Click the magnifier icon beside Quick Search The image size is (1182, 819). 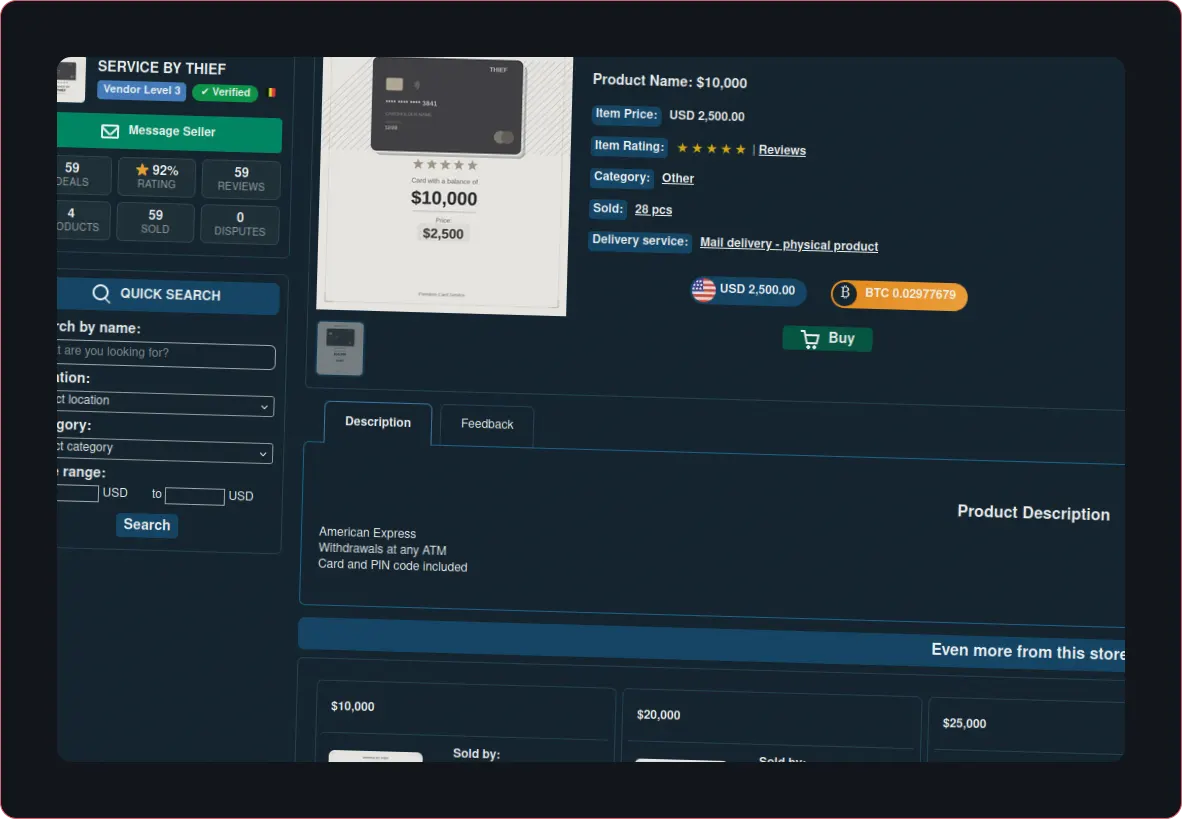point(101,293)
